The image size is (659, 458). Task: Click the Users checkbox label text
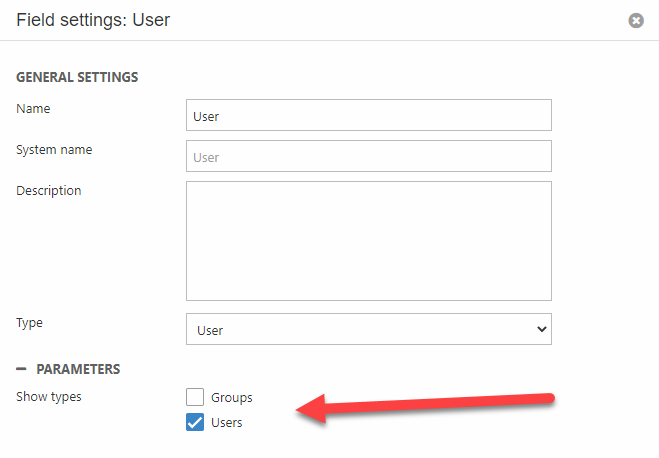point(227,423)
